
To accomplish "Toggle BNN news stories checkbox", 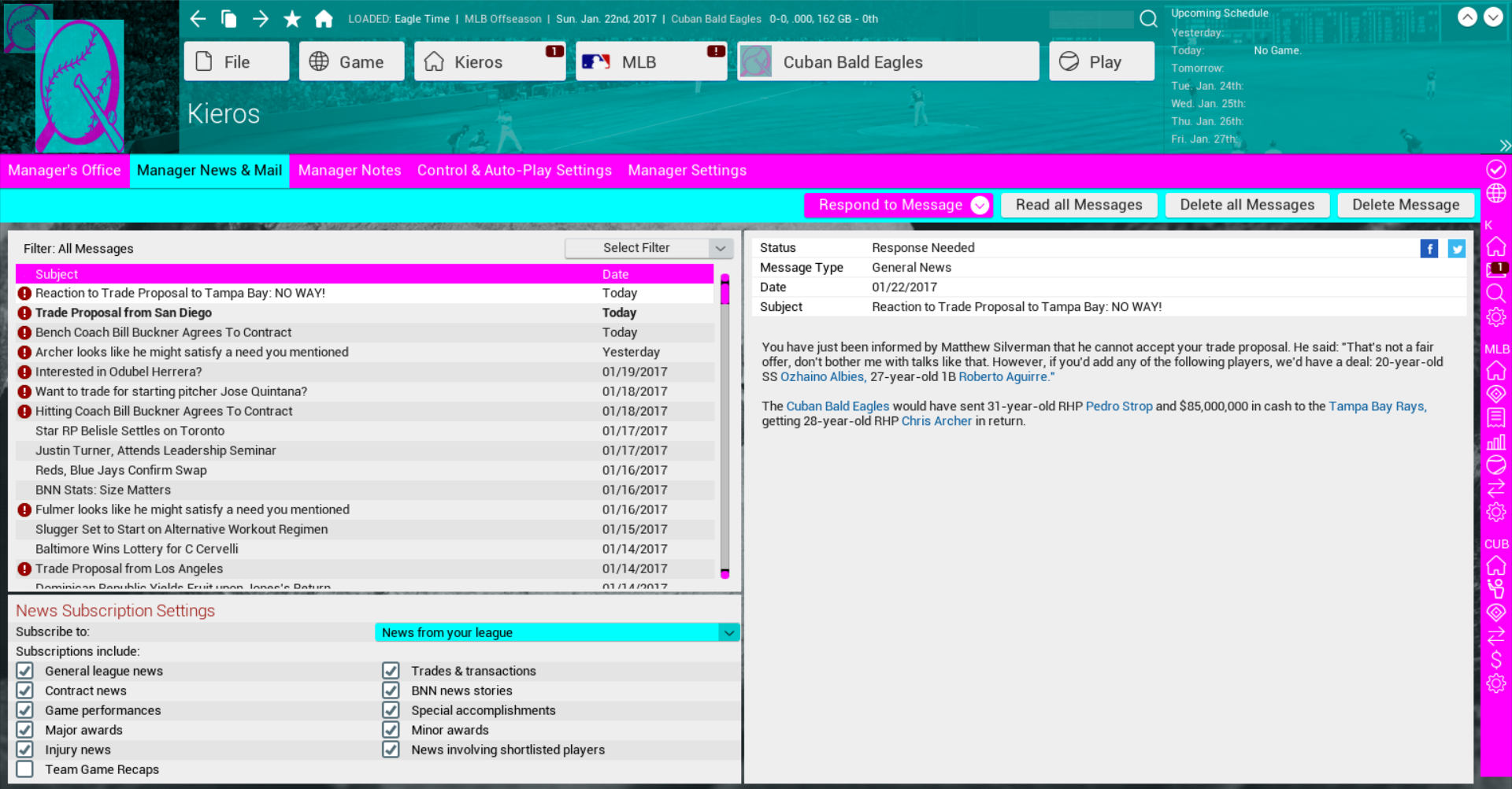I will (x=391, y=690).
